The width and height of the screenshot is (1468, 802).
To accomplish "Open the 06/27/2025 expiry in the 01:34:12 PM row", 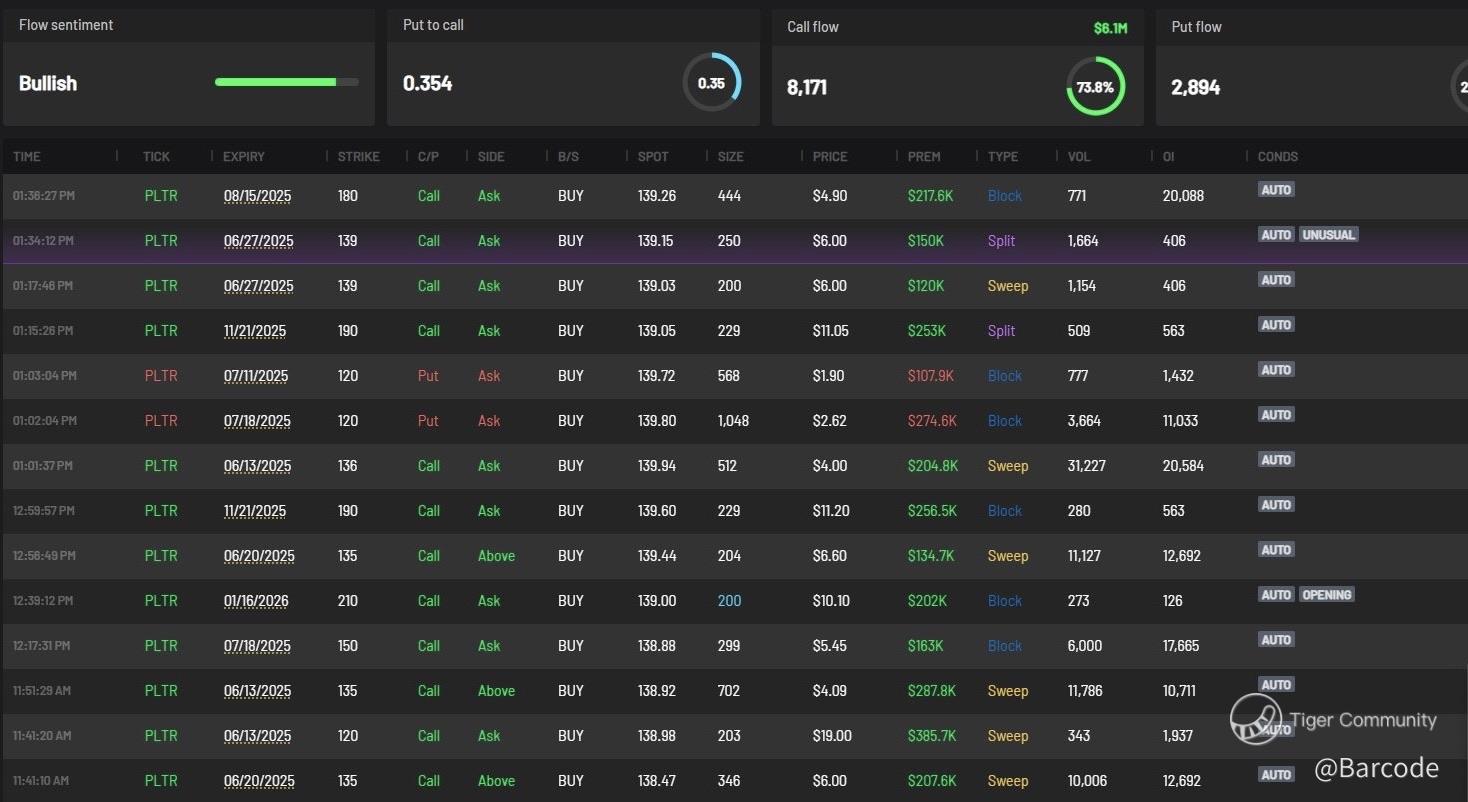I will pos(259,241).
